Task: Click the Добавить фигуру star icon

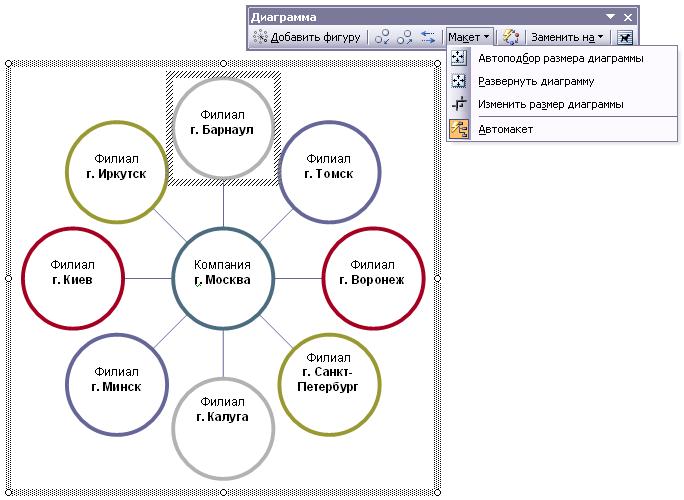Action: pyautogui.click(x=260, y=37)
